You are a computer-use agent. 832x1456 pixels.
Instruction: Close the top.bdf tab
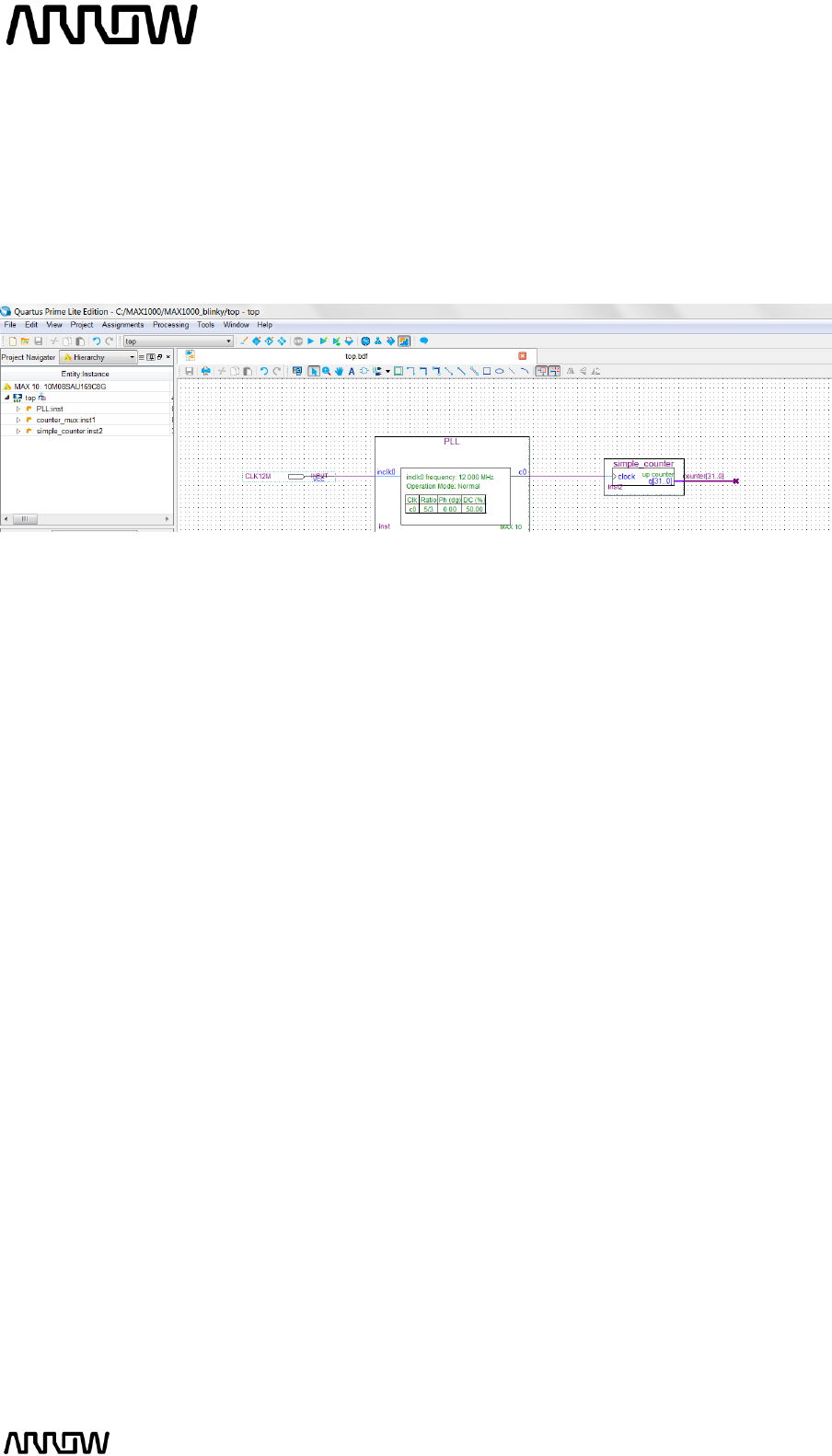(x=523, y=356)
